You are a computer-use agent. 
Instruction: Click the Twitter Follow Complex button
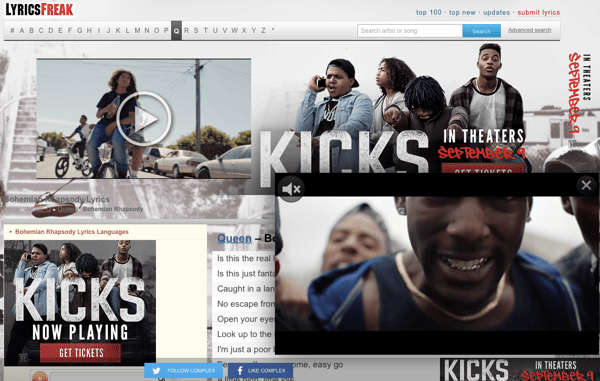pyautogui.click(x=183, y=370)
